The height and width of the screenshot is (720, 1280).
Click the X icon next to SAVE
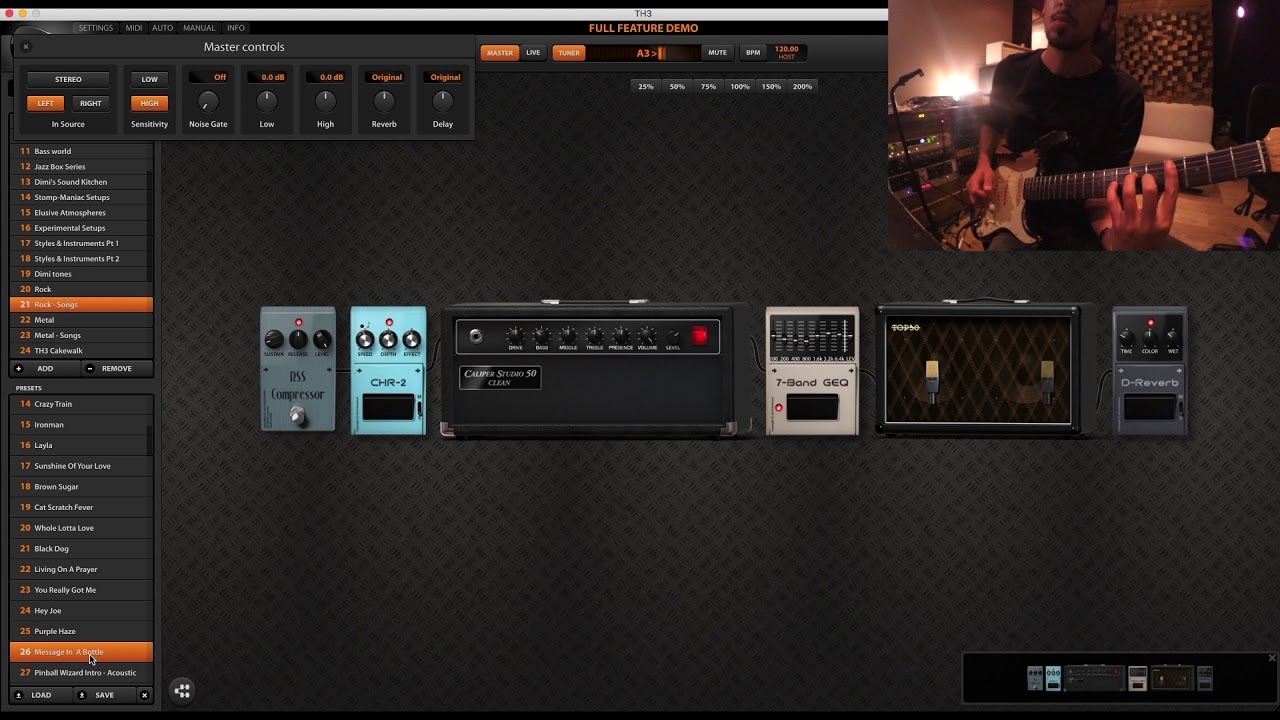[x=144, y=695]
